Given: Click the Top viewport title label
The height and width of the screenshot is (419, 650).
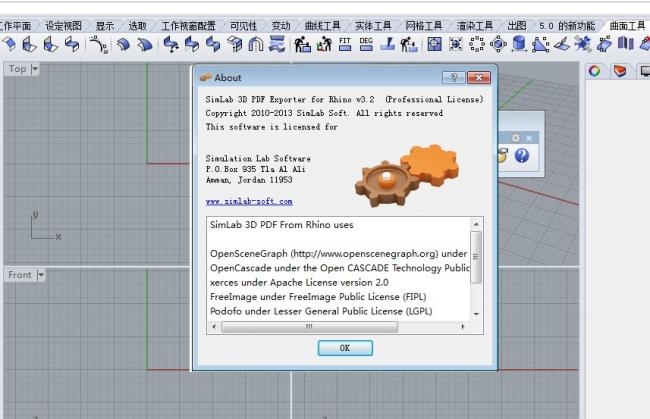Looking at the screenshot, I should (18, 69).
